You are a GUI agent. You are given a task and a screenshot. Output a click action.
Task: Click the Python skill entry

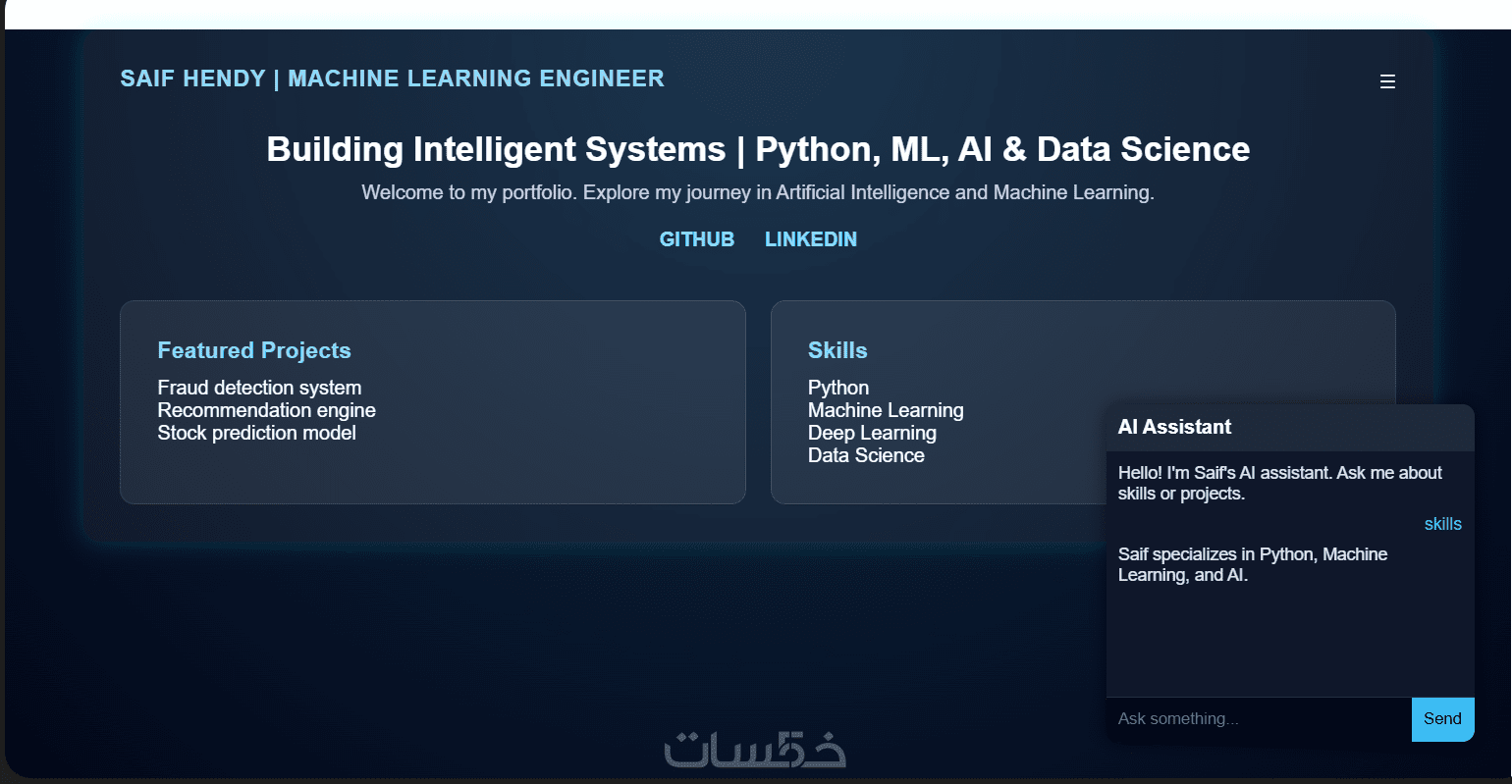click(x=838, y=388)
